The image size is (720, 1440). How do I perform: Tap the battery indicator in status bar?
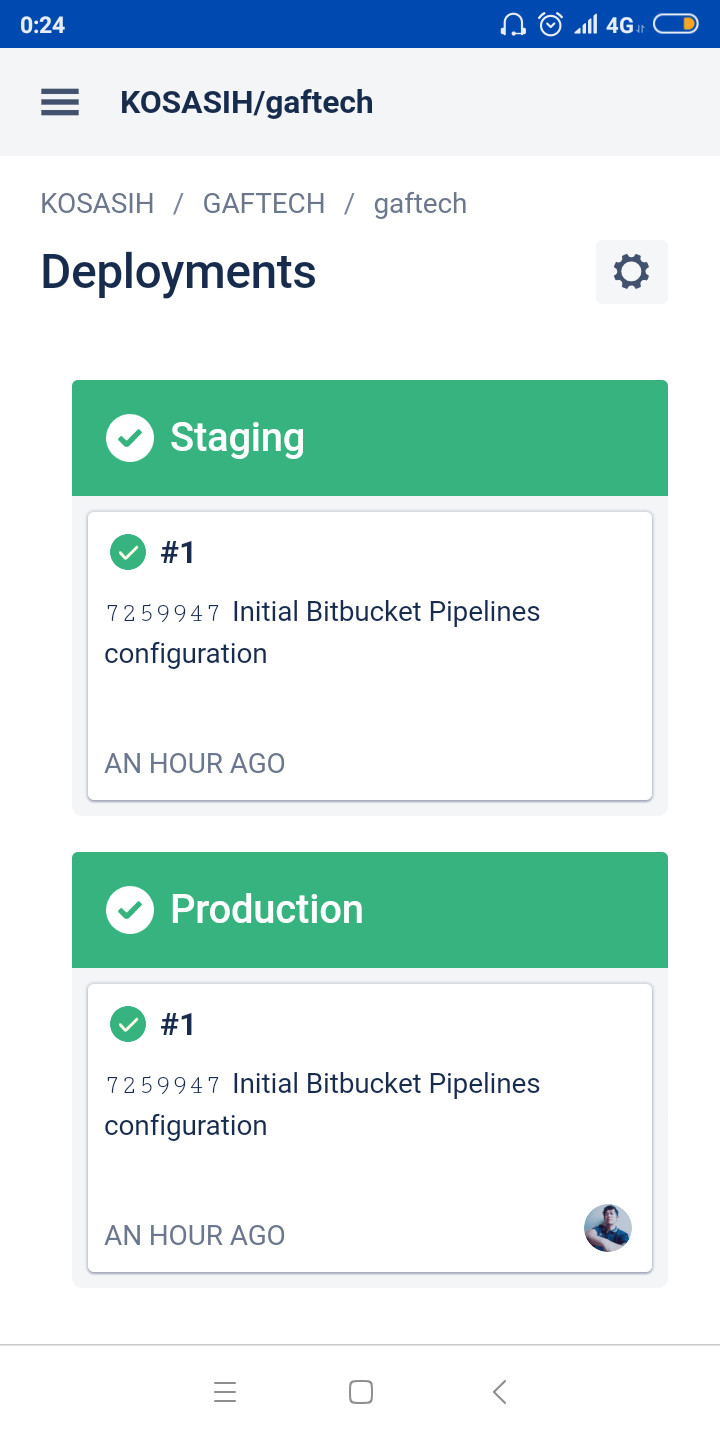point(675,24)
